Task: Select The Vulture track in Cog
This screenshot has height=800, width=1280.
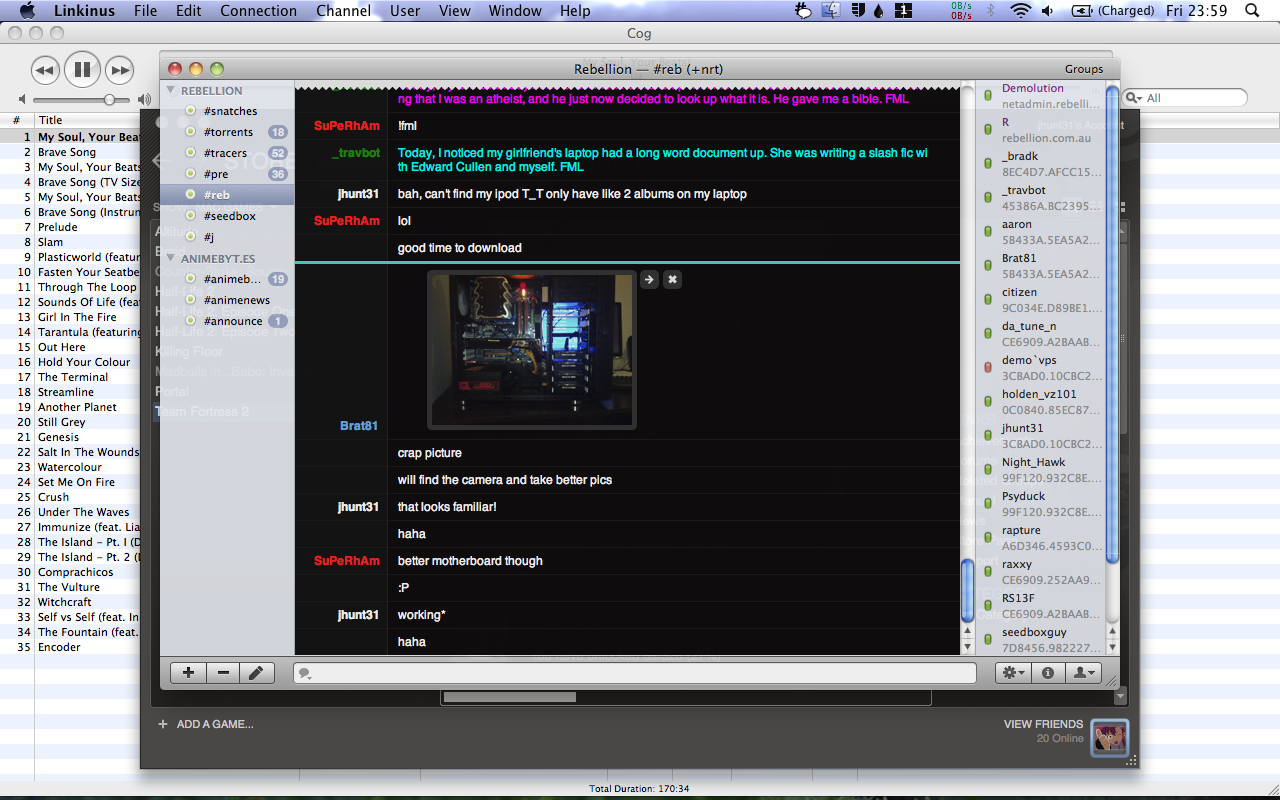Action: tap(69, 587)
